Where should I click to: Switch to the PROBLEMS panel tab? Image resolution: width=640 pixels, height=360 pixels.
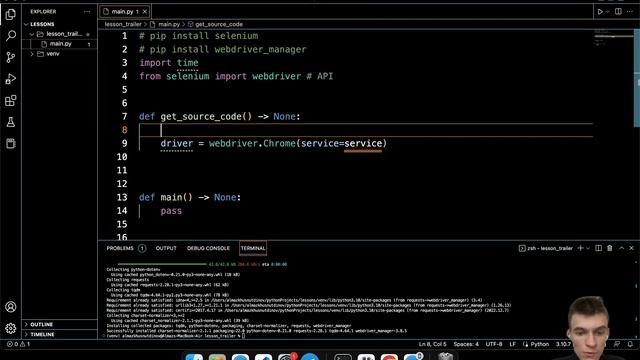[120, 248]
